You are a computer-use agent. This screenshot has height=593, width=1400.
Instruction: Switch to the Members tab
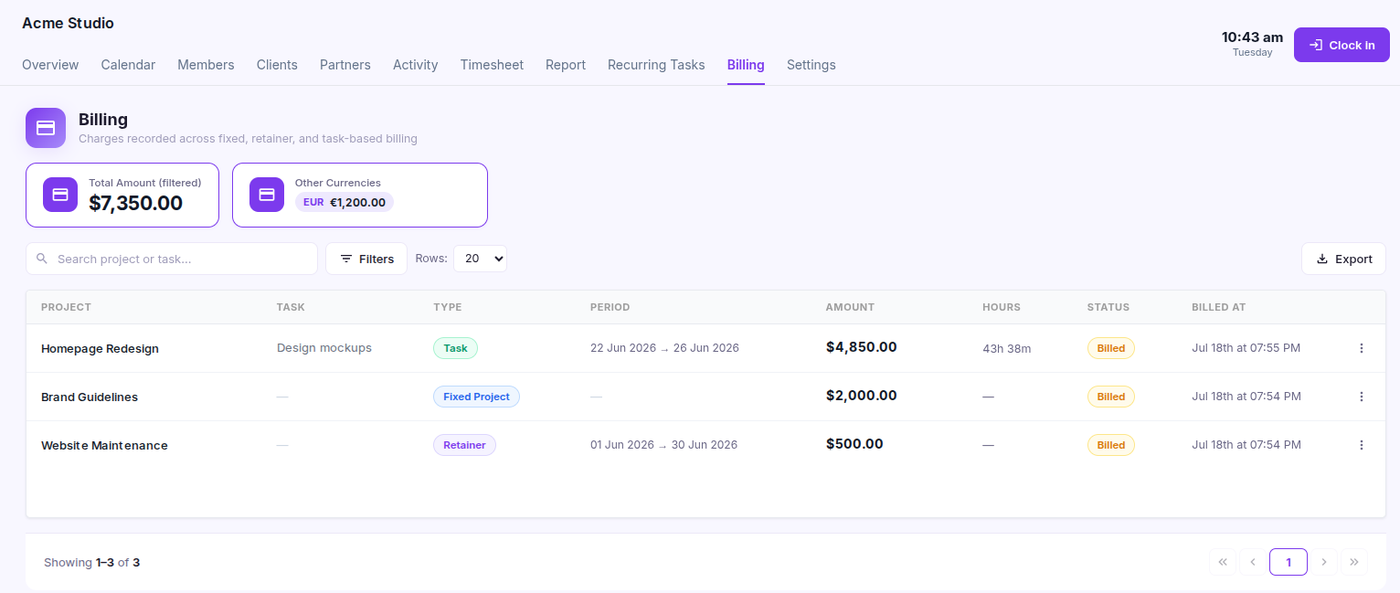tap(206, 65)
